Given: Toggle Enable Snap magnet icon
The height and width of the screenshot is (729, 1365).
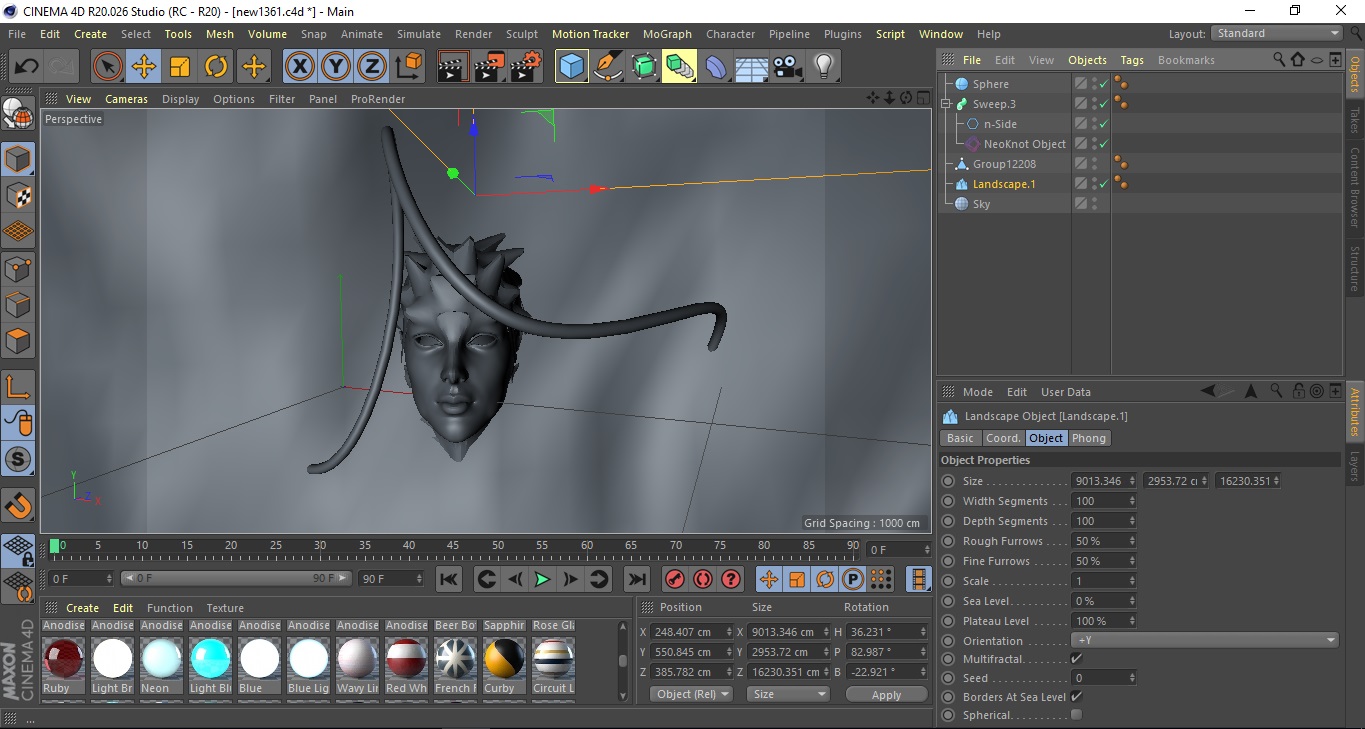Looking at the screenshot, I should (18, 505).
